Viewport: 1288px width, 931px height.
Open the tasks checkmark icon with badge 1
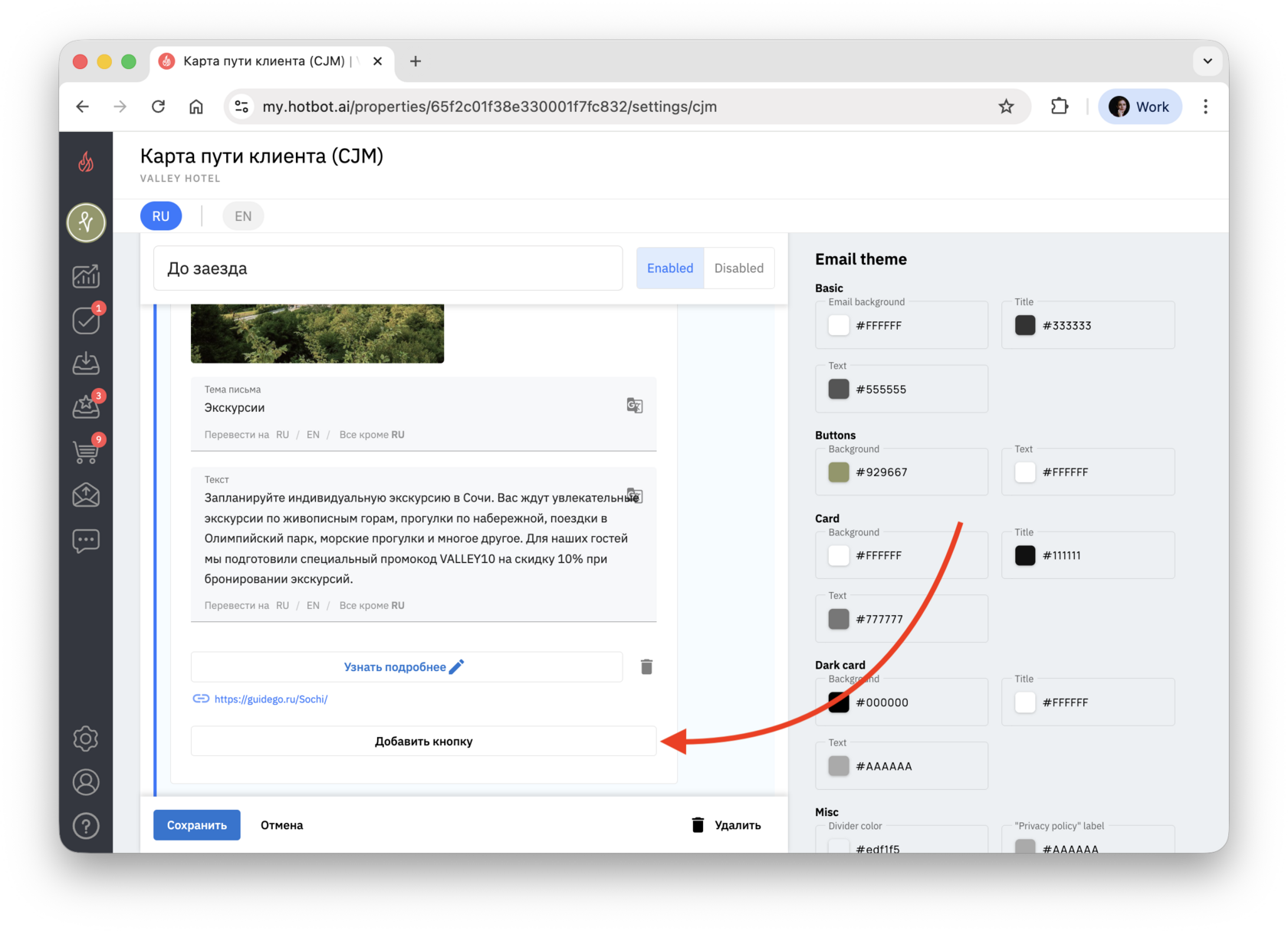(86, 320)
